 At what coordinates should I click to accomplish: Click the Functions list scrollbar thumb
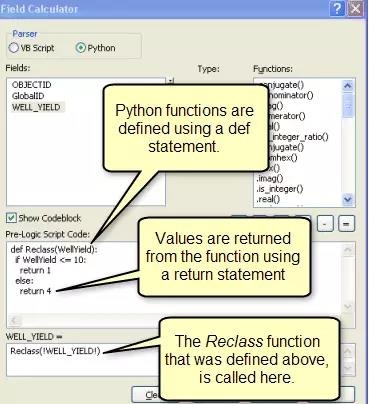(347, 104)
